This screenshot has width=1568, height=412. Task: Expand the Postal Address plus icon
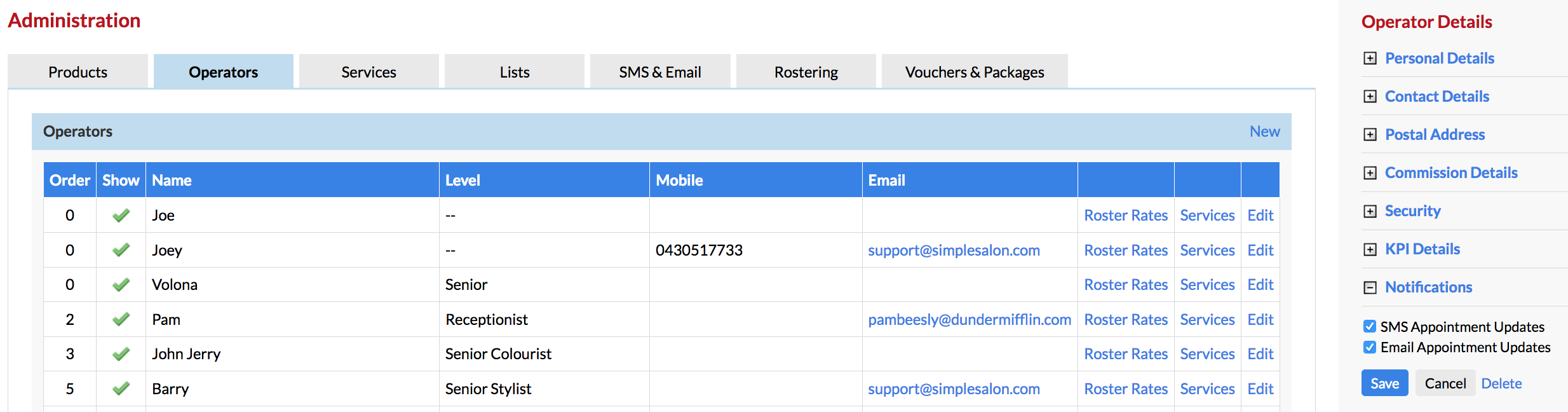1370,135
